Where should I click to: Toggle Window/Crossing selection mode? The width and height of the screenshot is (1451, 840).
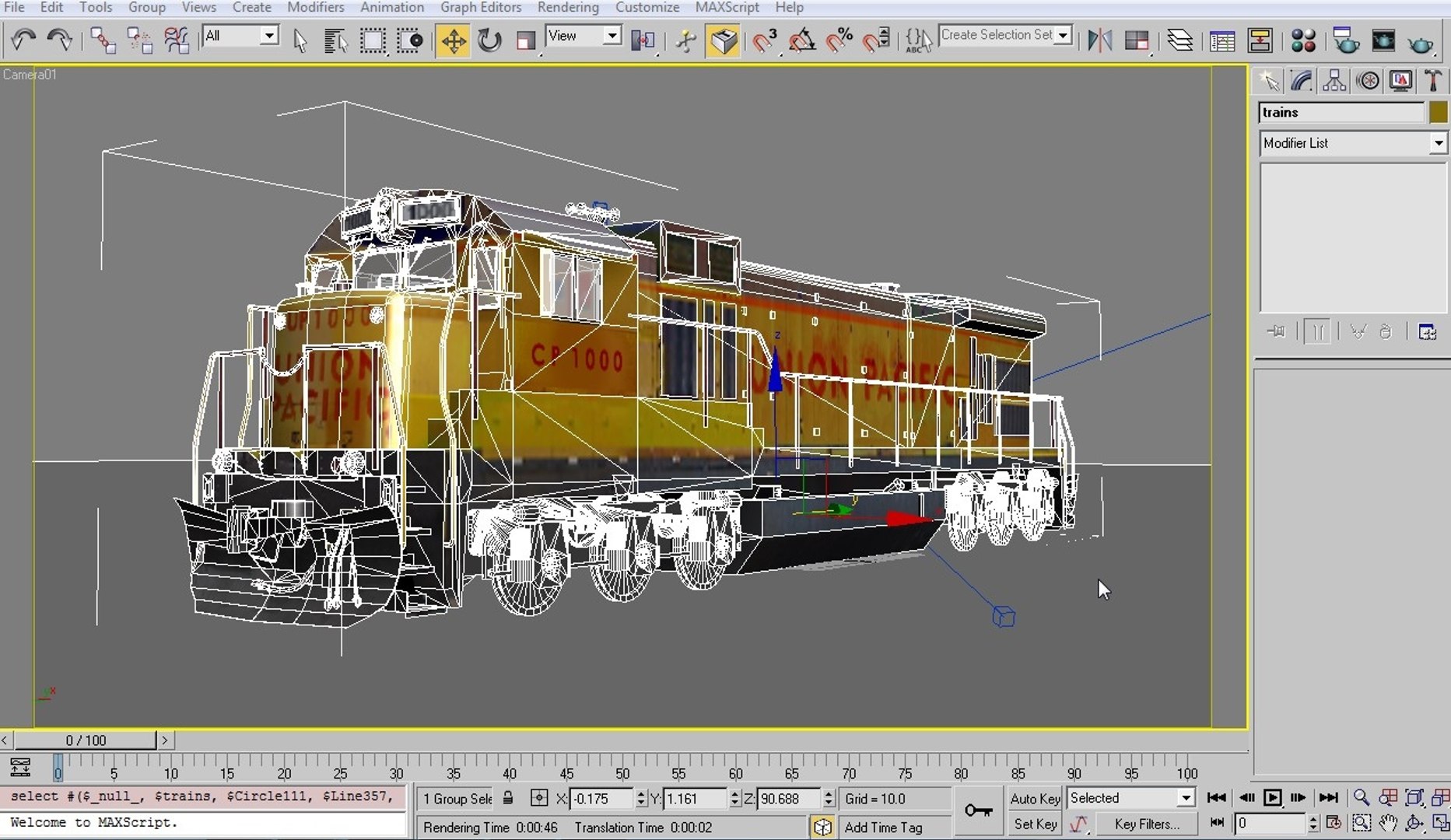pos(410,40)
